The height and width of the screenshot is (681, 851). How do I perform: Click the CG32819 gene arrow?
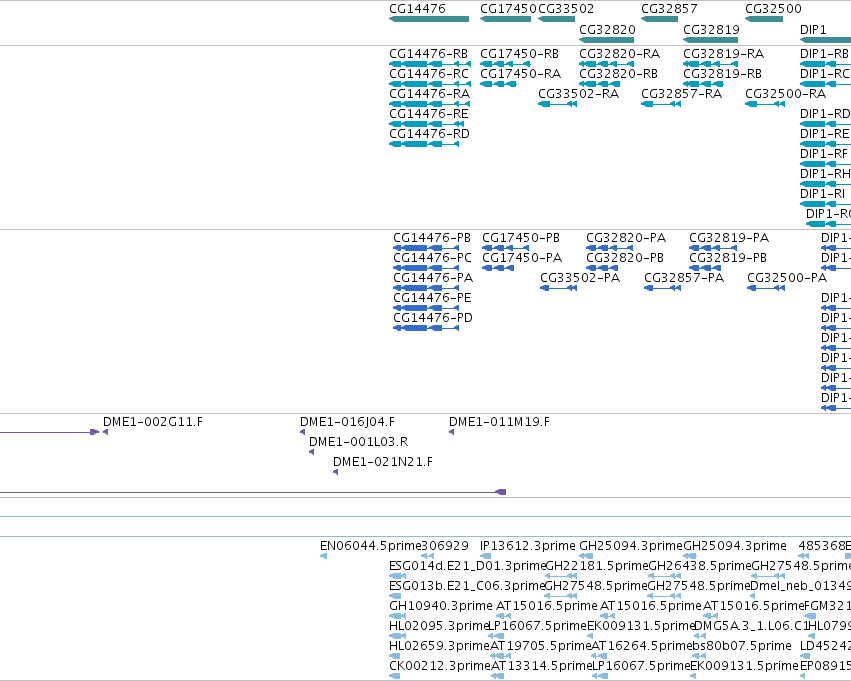point(710,40)
